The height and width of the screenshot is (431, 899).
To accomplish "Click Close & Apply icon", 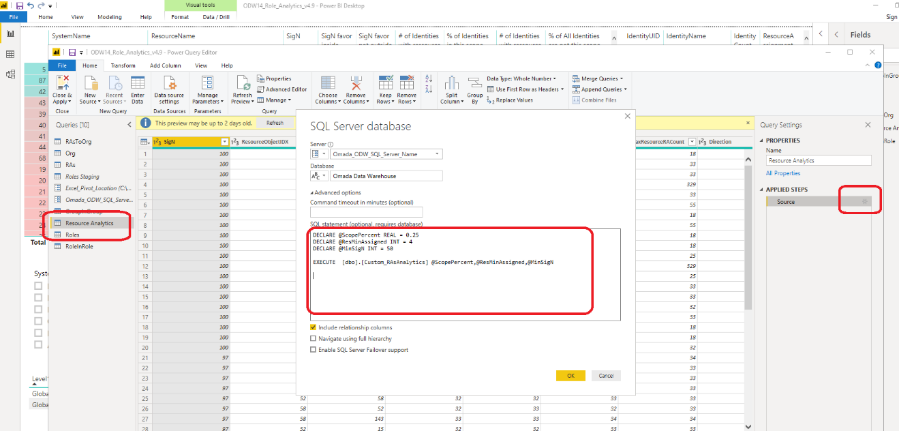I will coord(62,83).
